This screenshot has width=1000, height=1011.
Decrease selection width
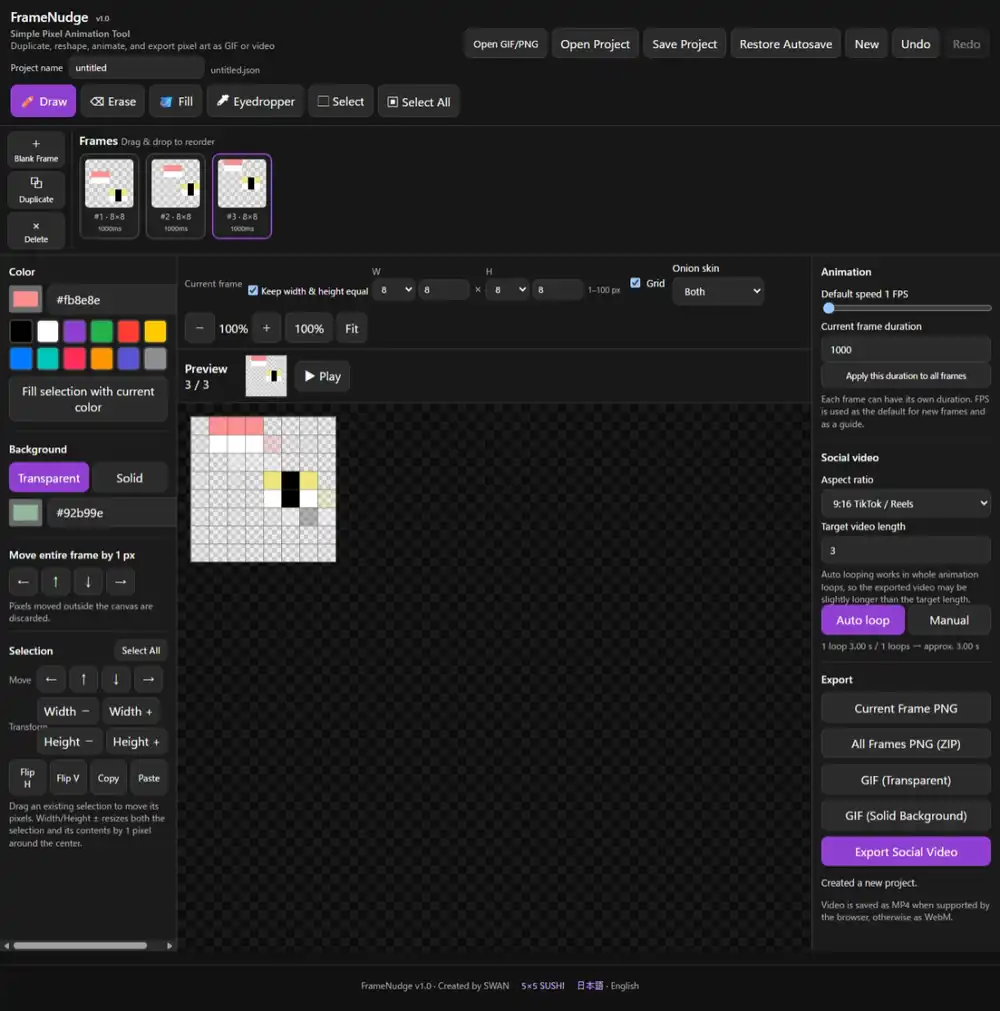(x=67, y=711)
